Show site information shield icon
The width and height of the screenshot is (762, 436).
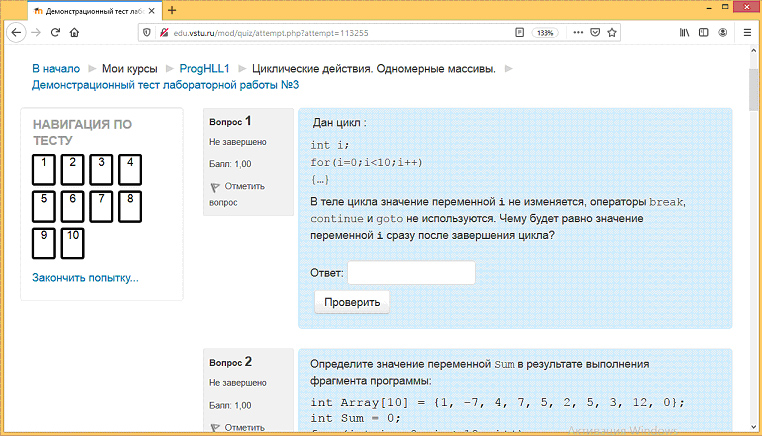pos(147,32)
